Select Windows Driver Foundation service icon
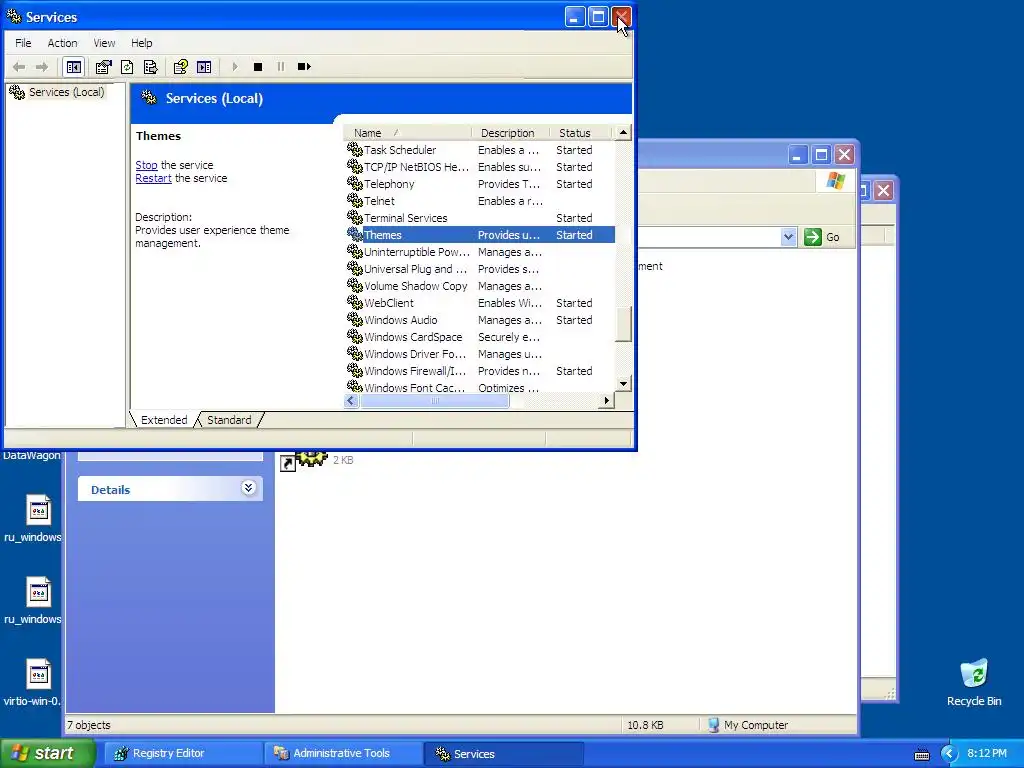1024x768 pixels. pyautogui.click(x=355, y=353)
